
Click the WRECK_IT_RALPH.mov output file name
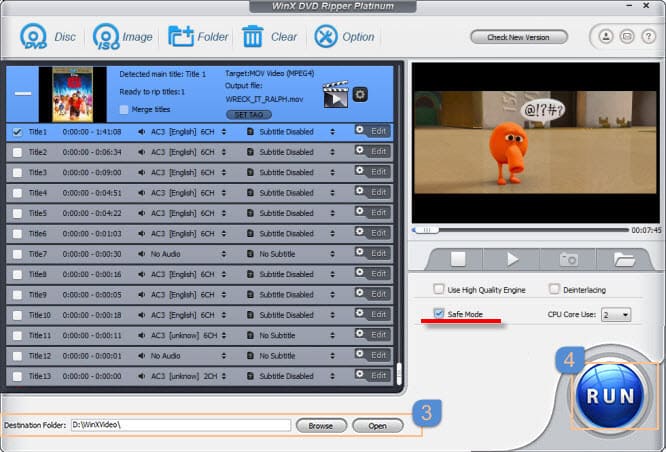coord(264,99)
